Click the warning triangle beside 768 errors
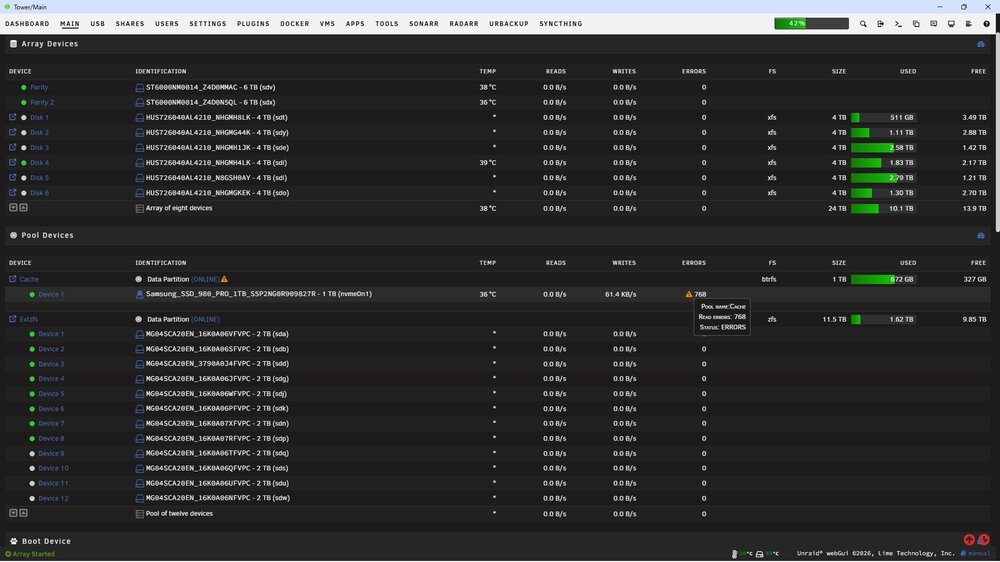1000x562 pixels. point(689,294)
